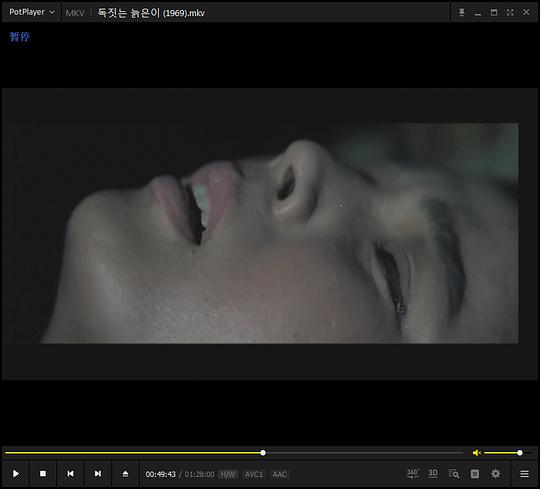Open the playlist search icon

(x=454, y=474)
